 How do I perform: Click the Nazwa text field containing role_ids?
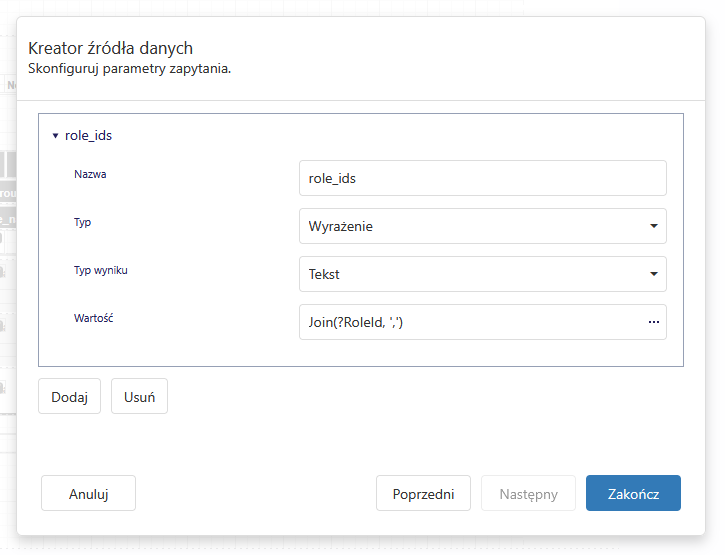point(482,178)
